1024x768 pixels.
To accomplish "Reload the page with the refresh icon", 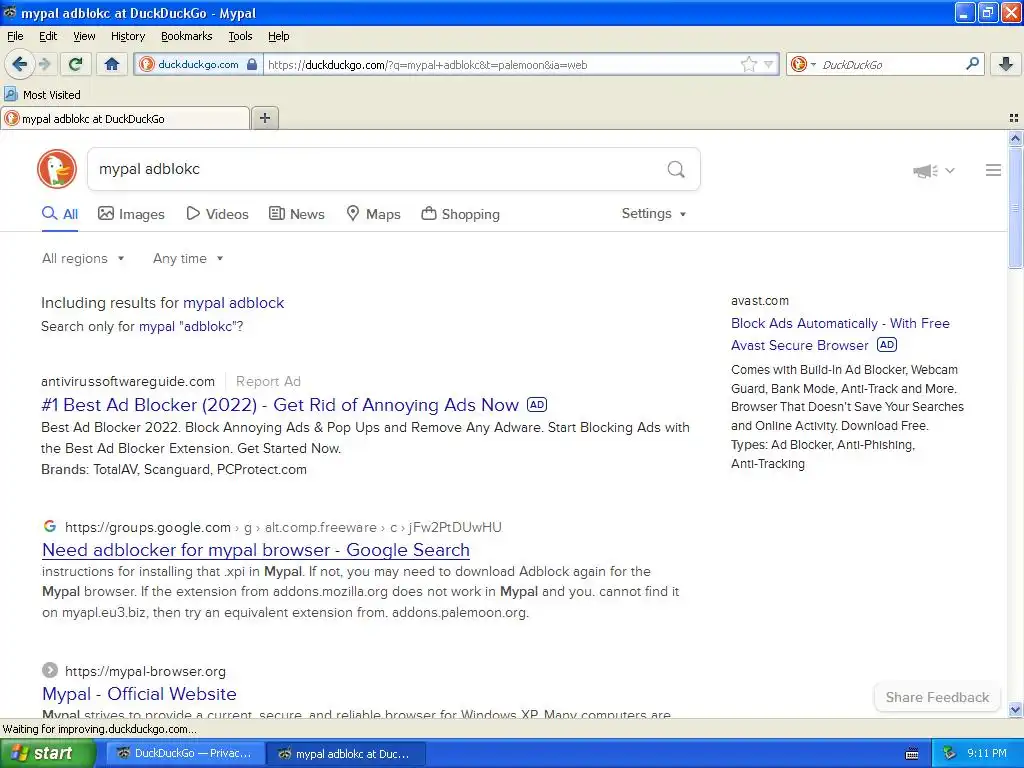I will [x=76, y=64].
